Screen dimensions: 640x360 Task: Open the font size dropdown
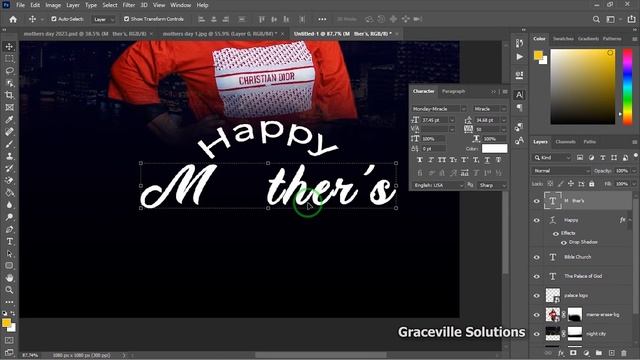point(452,120)
